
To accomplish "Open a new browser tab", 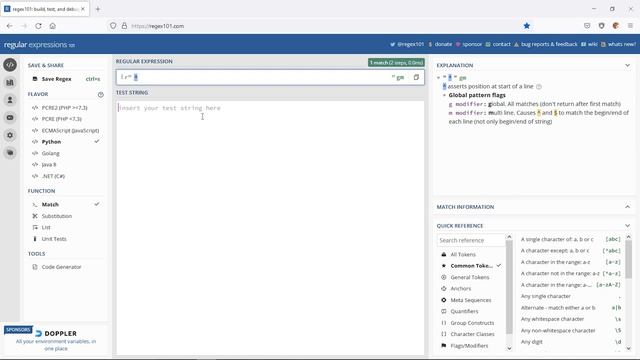I will pos(98,9).
